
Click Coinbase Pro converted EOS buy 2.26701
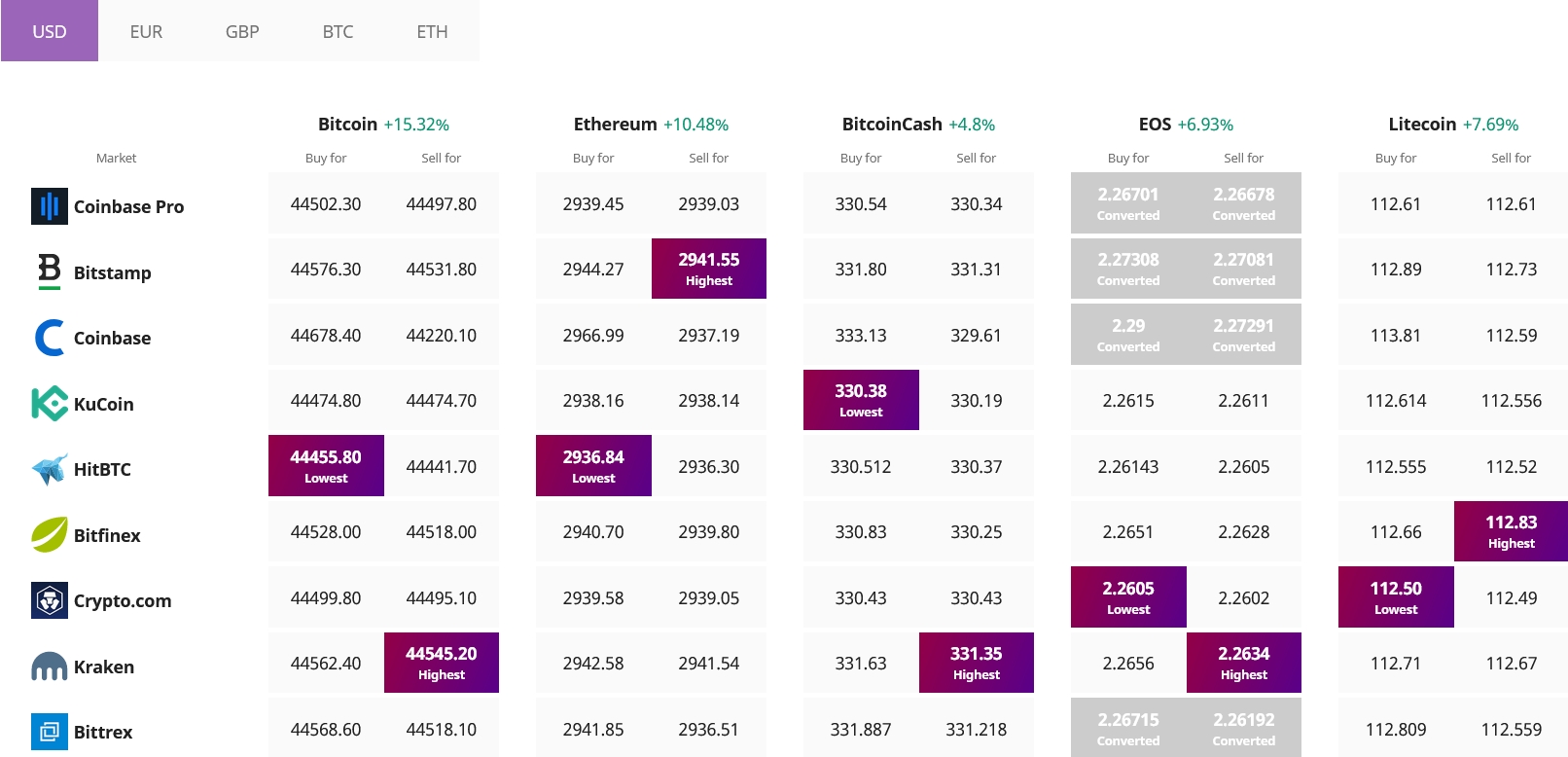(x=1128, y=202)
